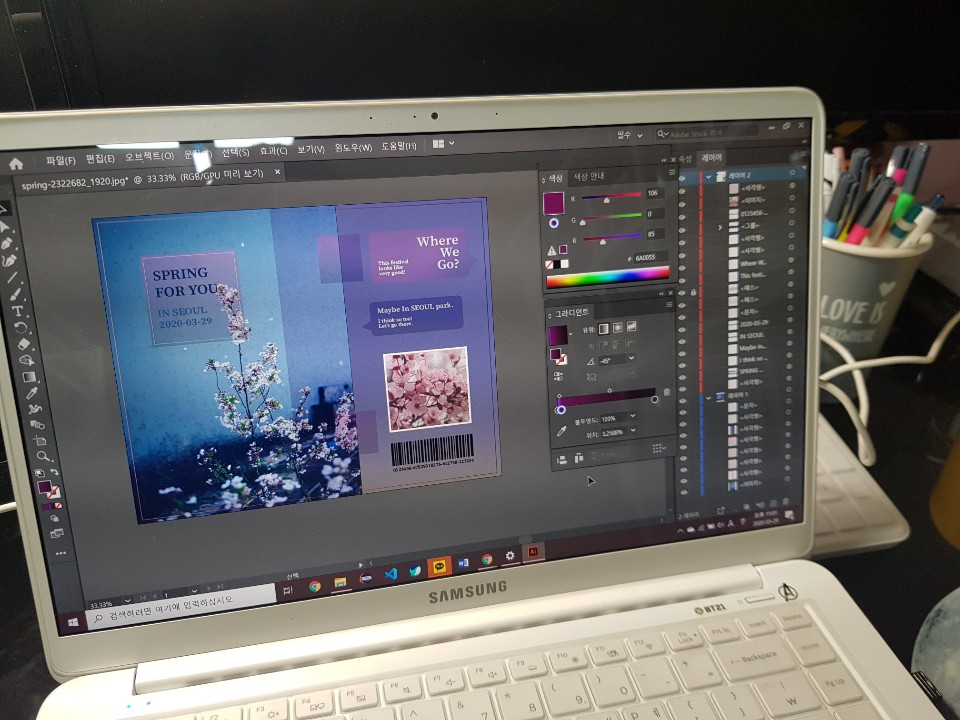
Task: Open the arrange documents dropdown
Action: coord(444,144)
